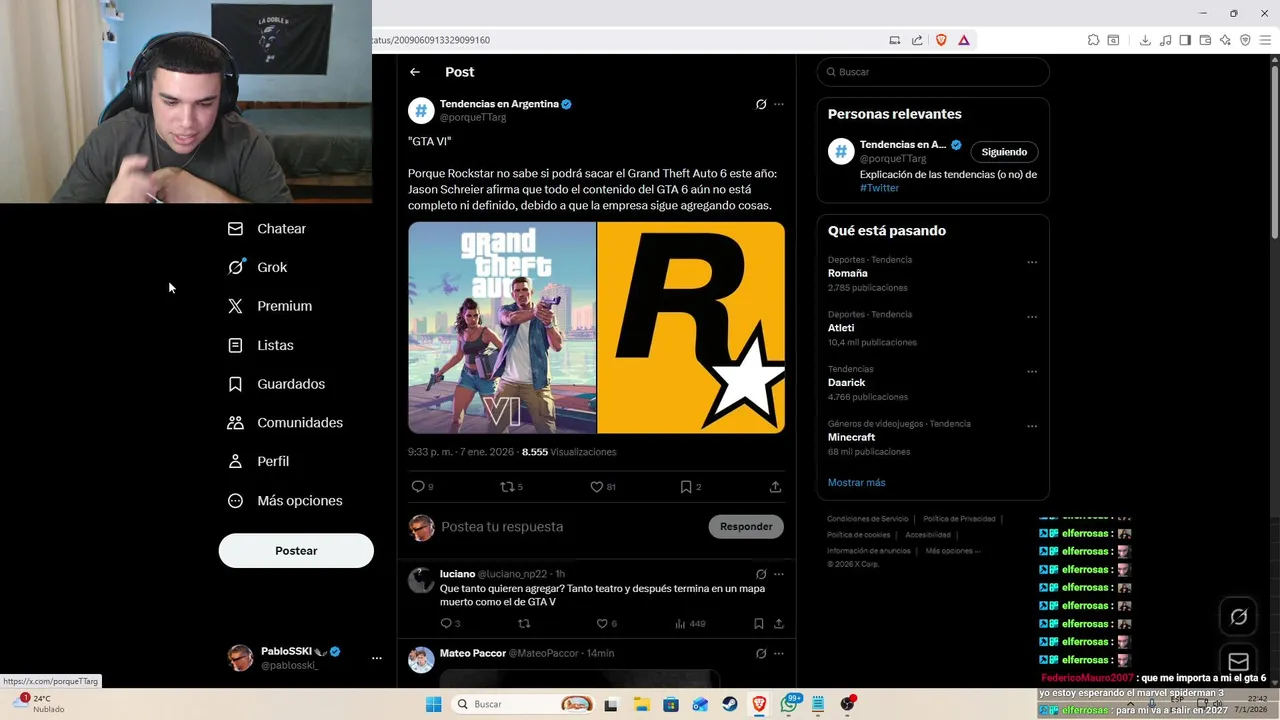
Task: View analytics showing 449 on luciano's reply
Action: click(690, 624)
